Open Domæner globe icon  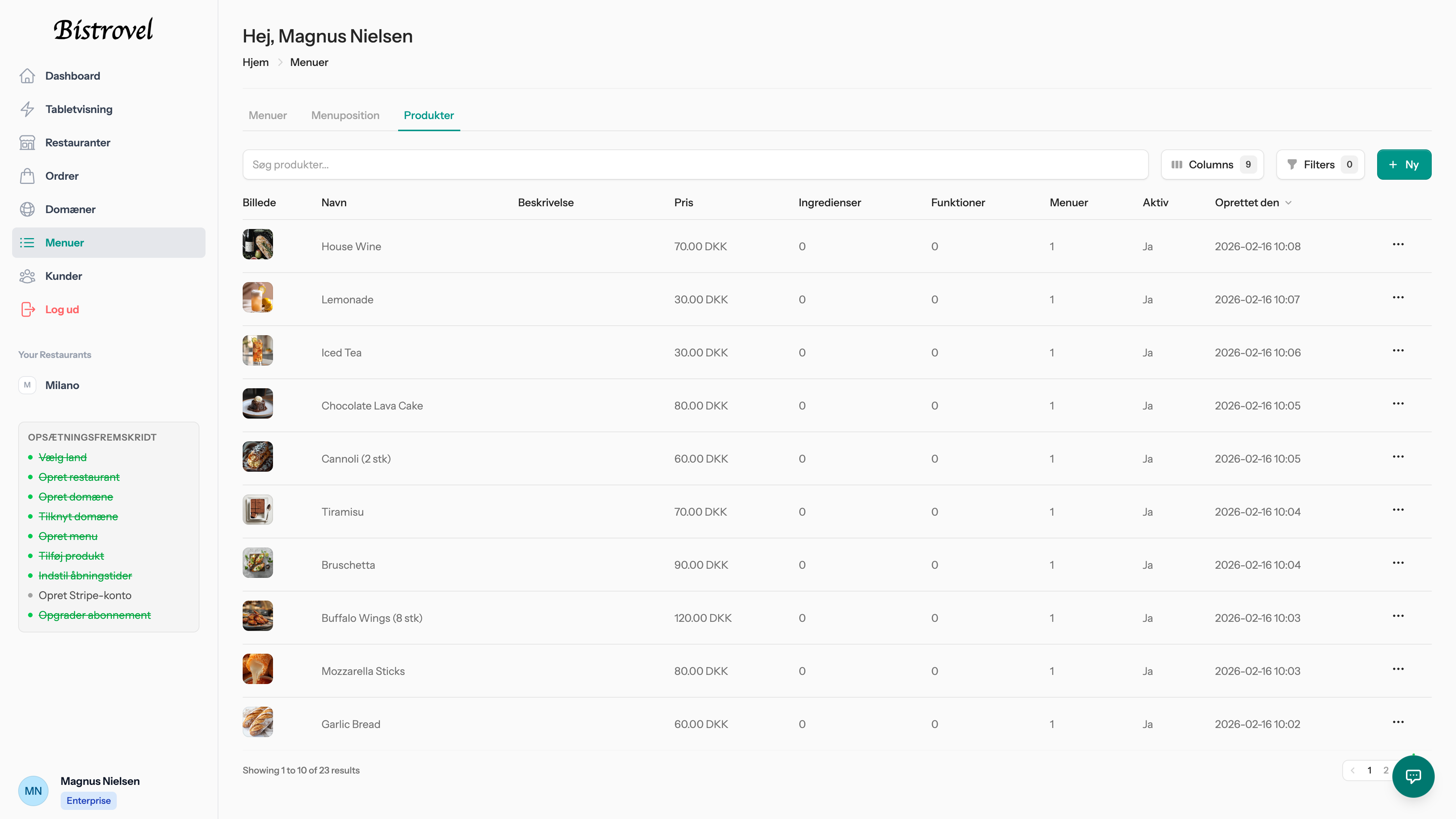(27, 209)
